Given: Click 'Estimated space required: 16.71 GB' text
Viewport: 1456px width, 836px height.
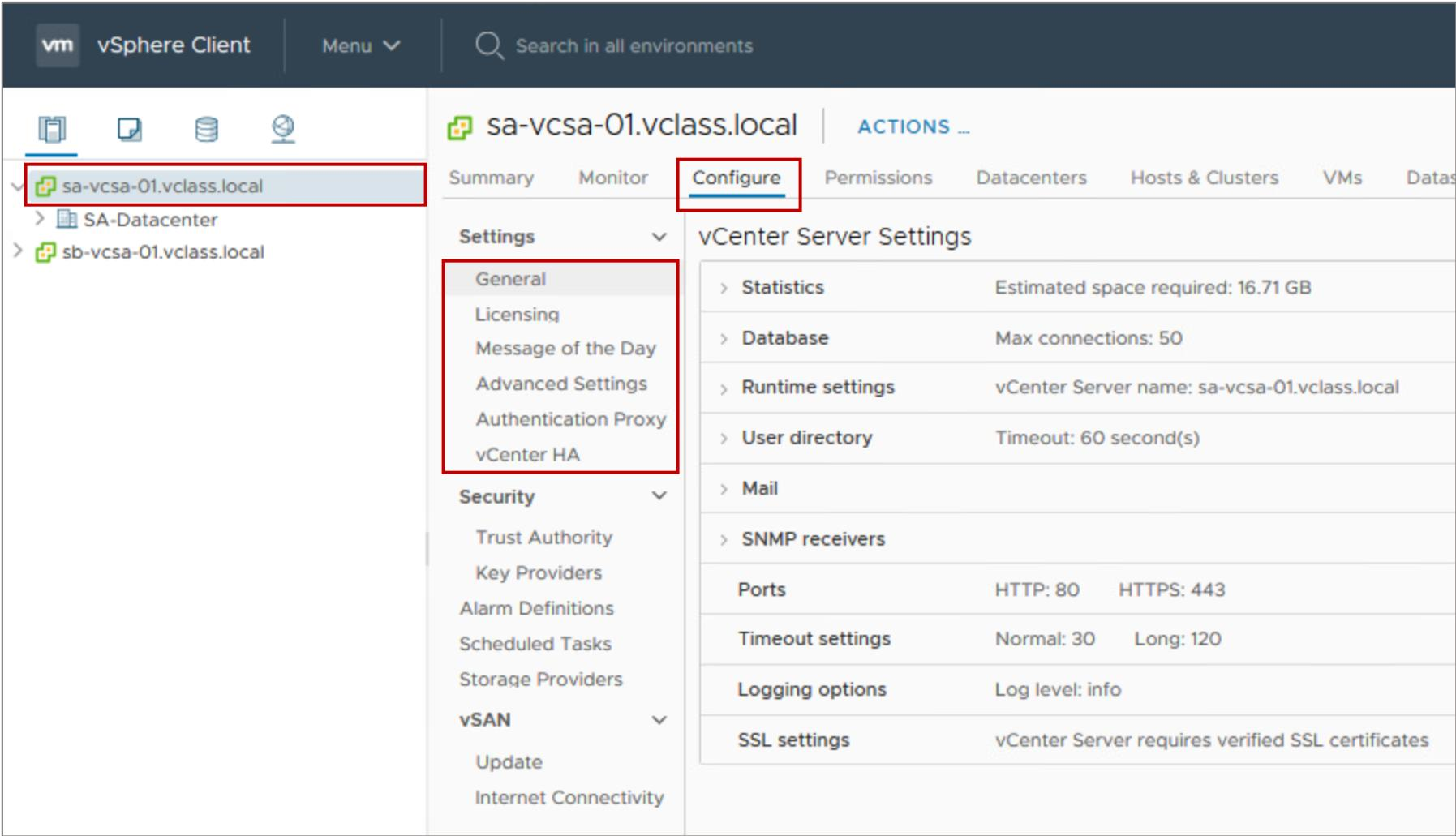Looking at the screenshot, I should click(1153, 288).
